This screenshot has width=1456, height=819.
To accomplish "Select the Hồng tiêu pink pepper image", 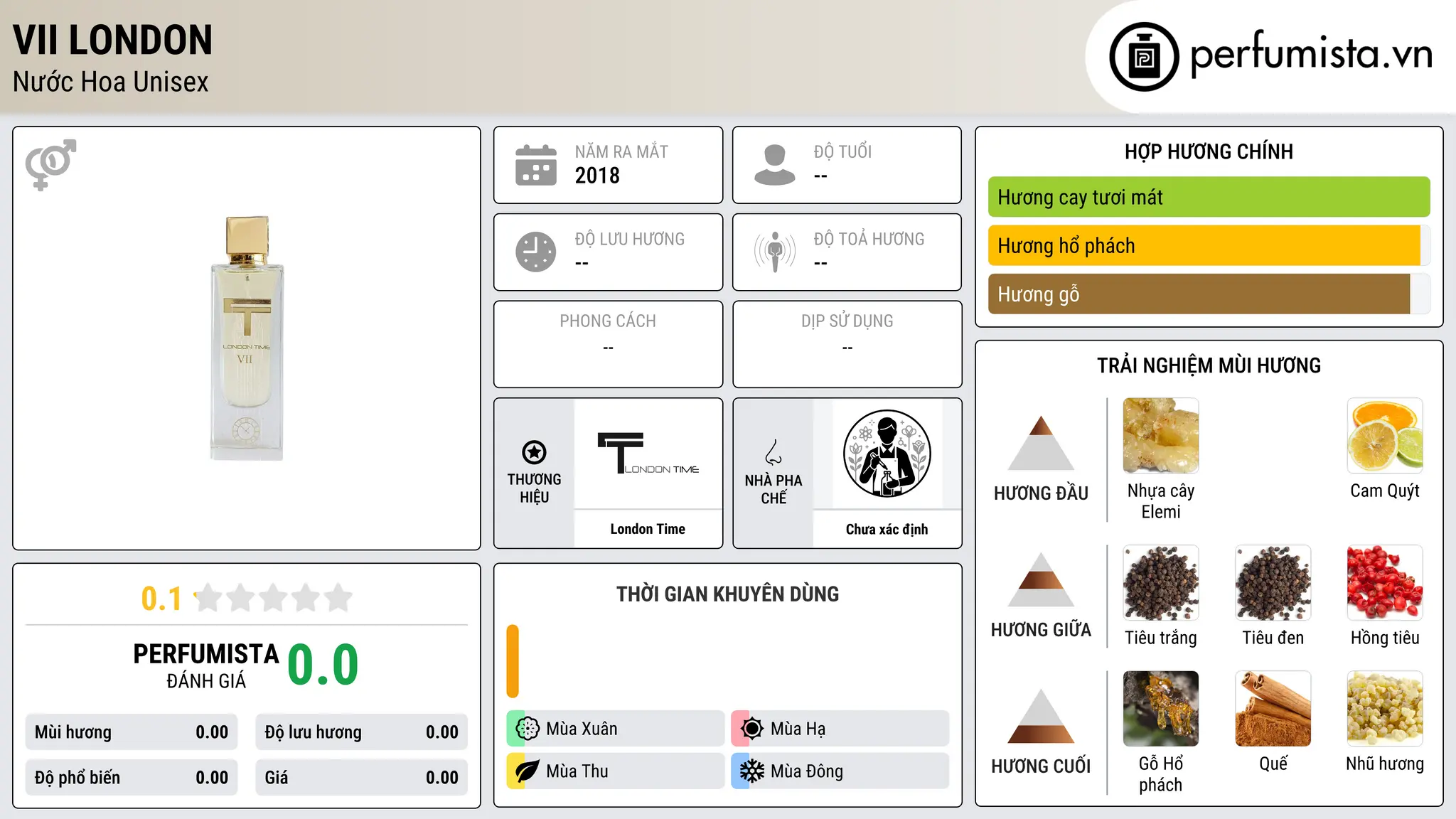I will (x=1385, y=583).
